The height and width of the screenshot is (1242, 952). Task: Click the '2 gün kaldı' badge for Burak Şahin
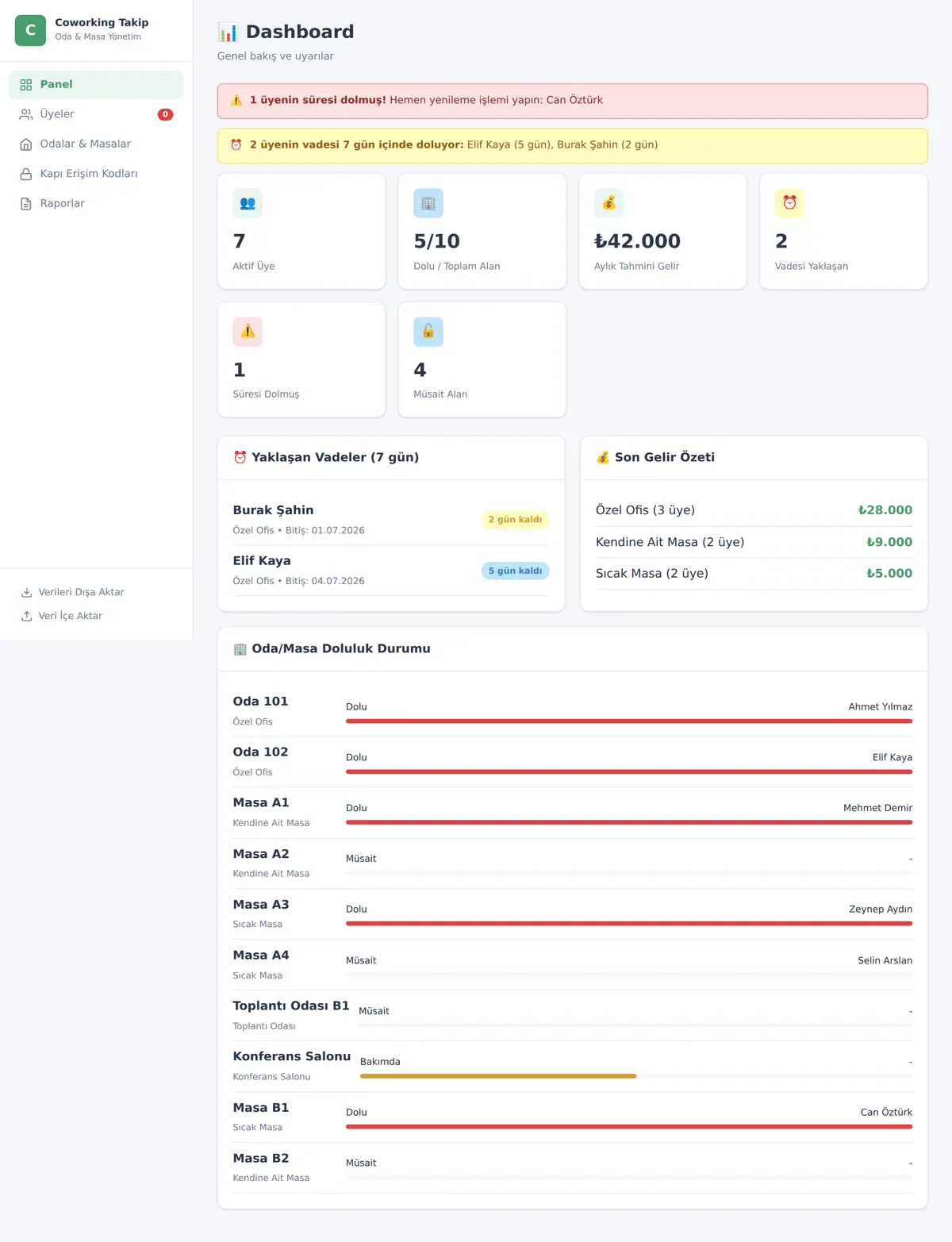pyautogui.click(x=515, y=520)
